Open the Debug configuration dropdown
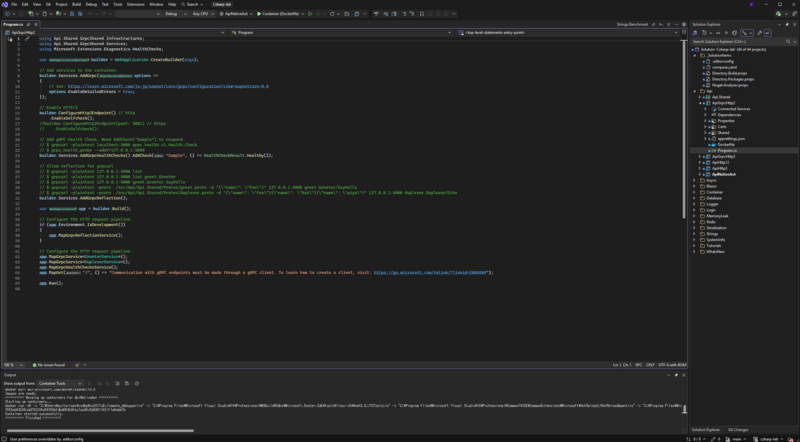 (176, 14)
